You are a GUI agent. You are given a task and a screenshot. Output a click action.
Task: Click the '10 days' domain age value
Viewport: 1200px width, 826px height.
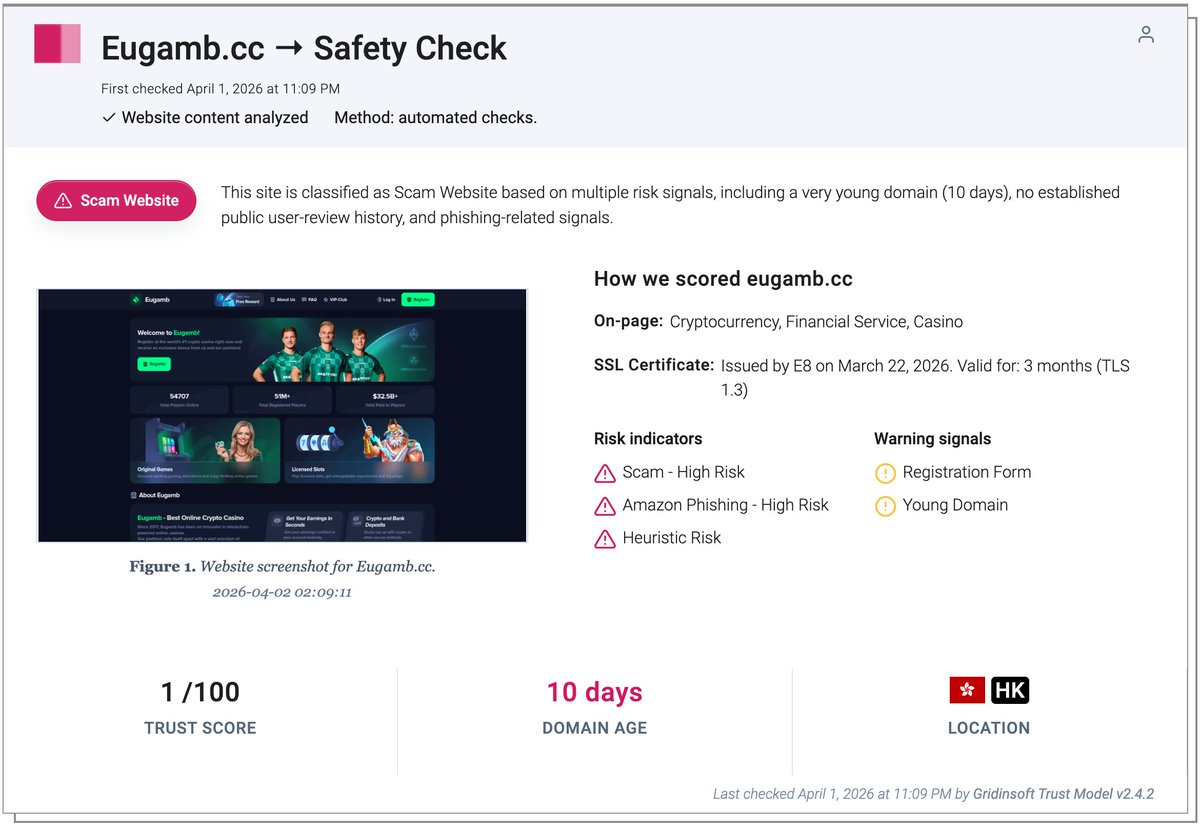click(x=594, y=692)
